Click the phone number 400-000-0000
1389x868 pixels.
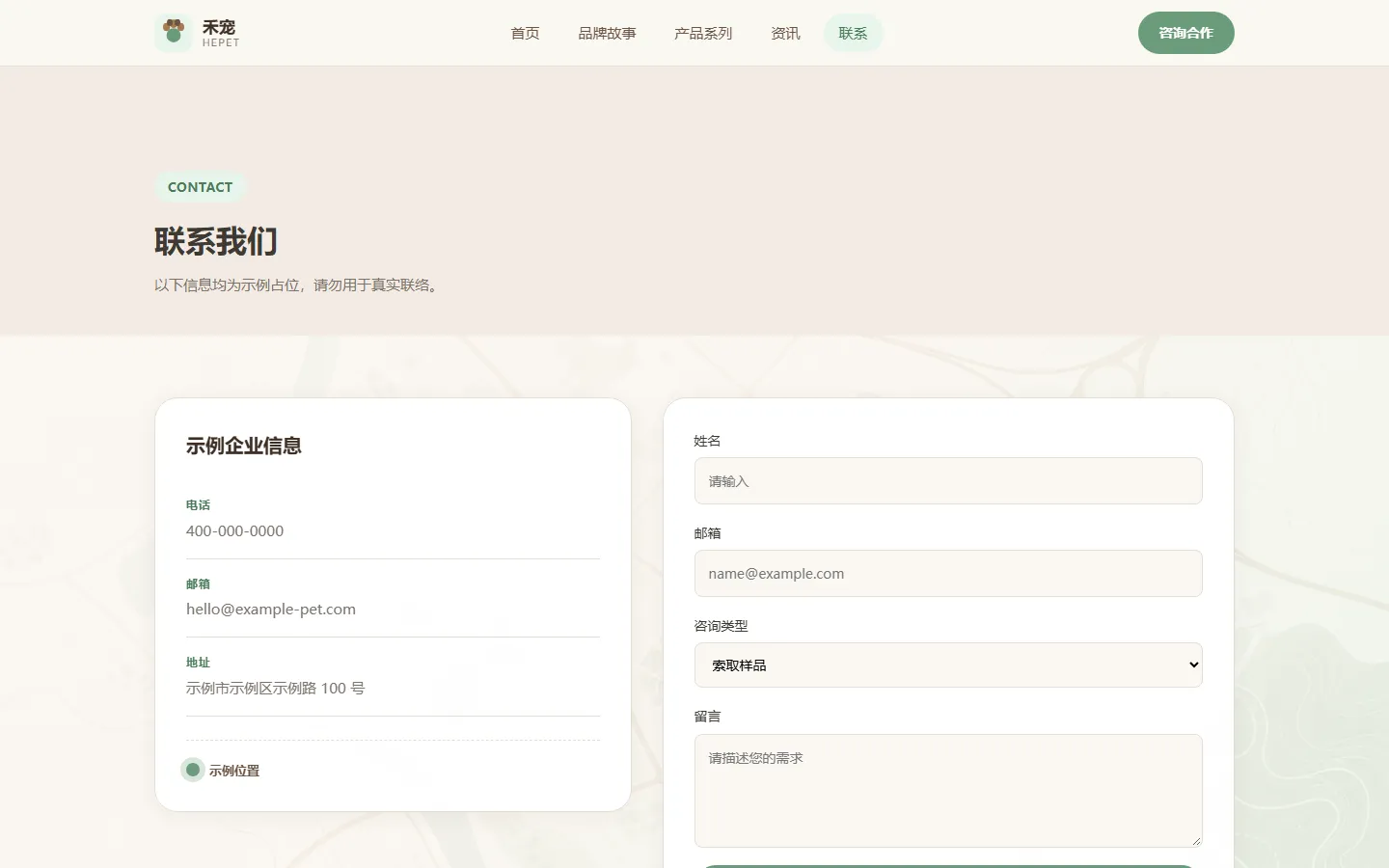pos(234,531)
